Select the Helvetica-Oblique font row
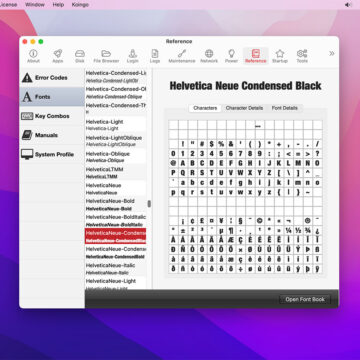The height and width of the screenshot is (360, 360). pyautogui.click(x=116, y=157)
